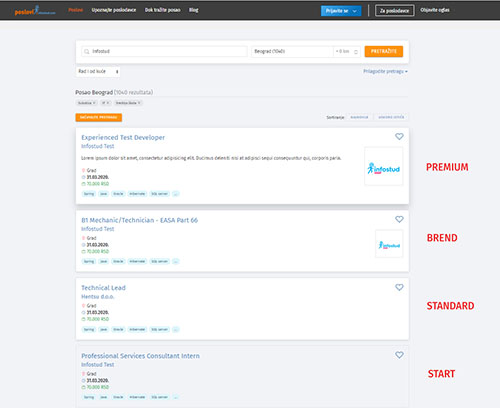
Task: Click the orange PRETRAŽITE search button
Action: tap(384, 51)
